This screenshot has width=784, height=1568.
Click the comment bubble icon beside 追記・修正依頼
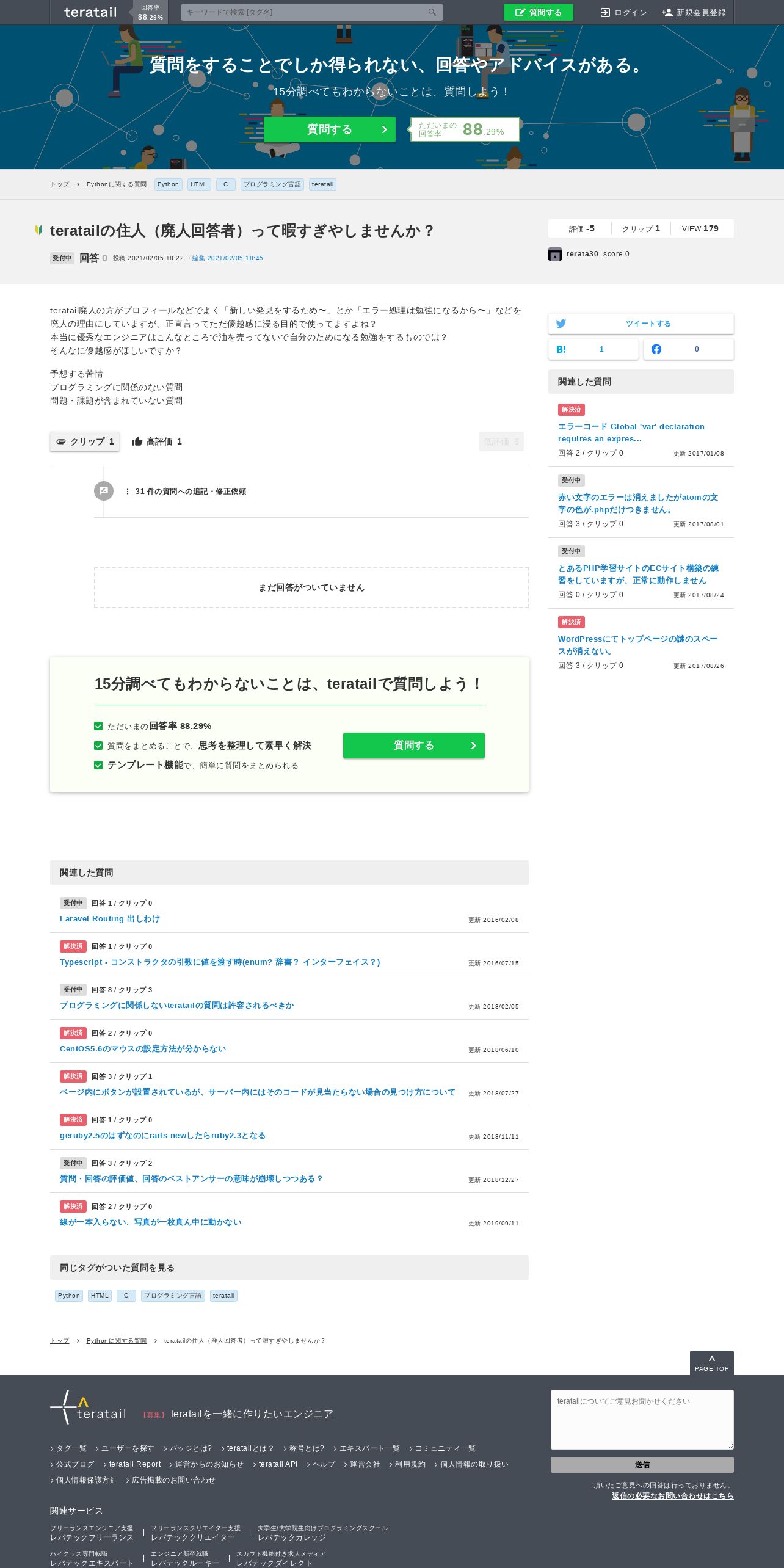104,491
